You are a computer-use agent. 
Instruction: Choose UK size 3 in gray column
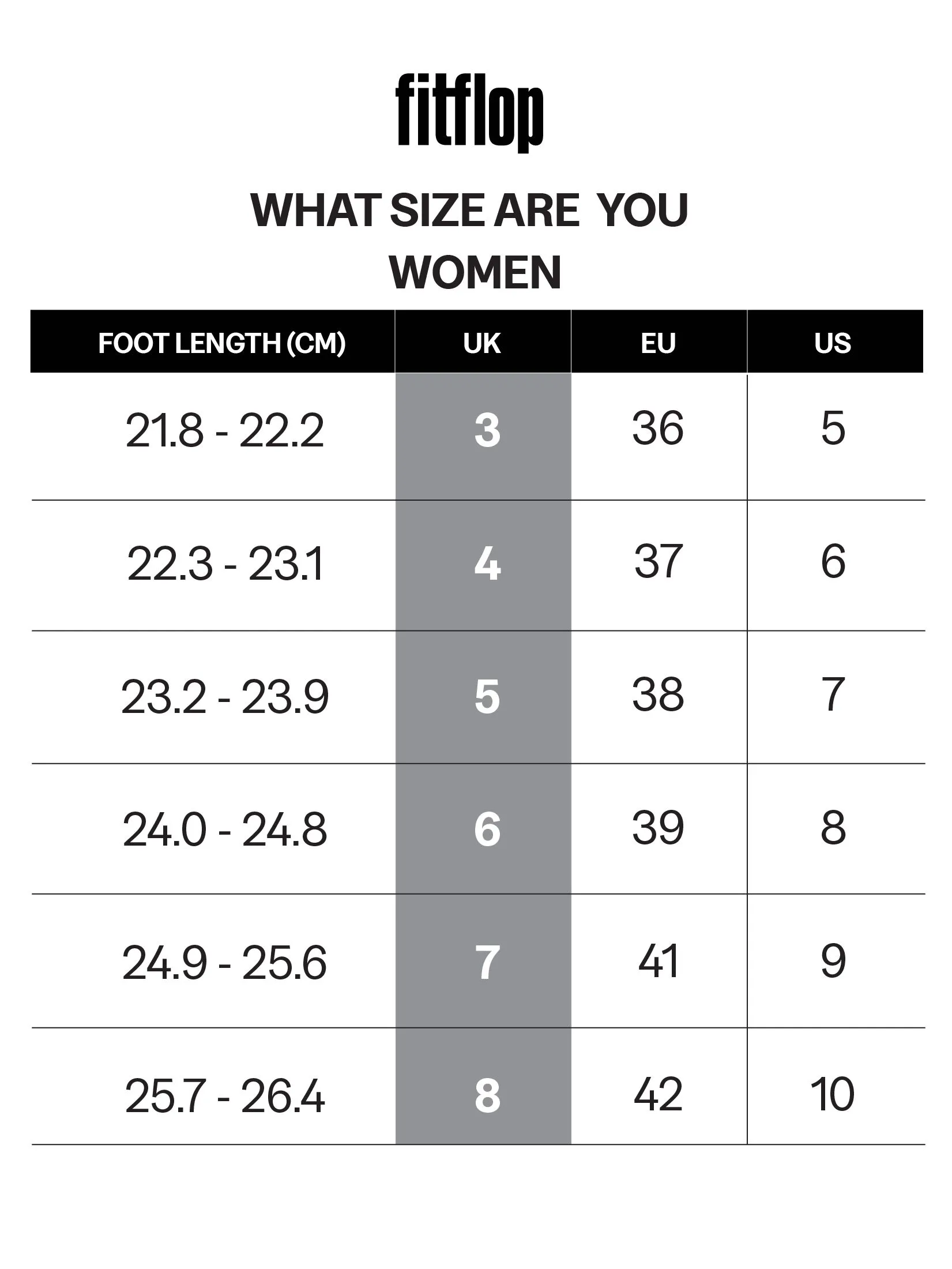[487, 431]
